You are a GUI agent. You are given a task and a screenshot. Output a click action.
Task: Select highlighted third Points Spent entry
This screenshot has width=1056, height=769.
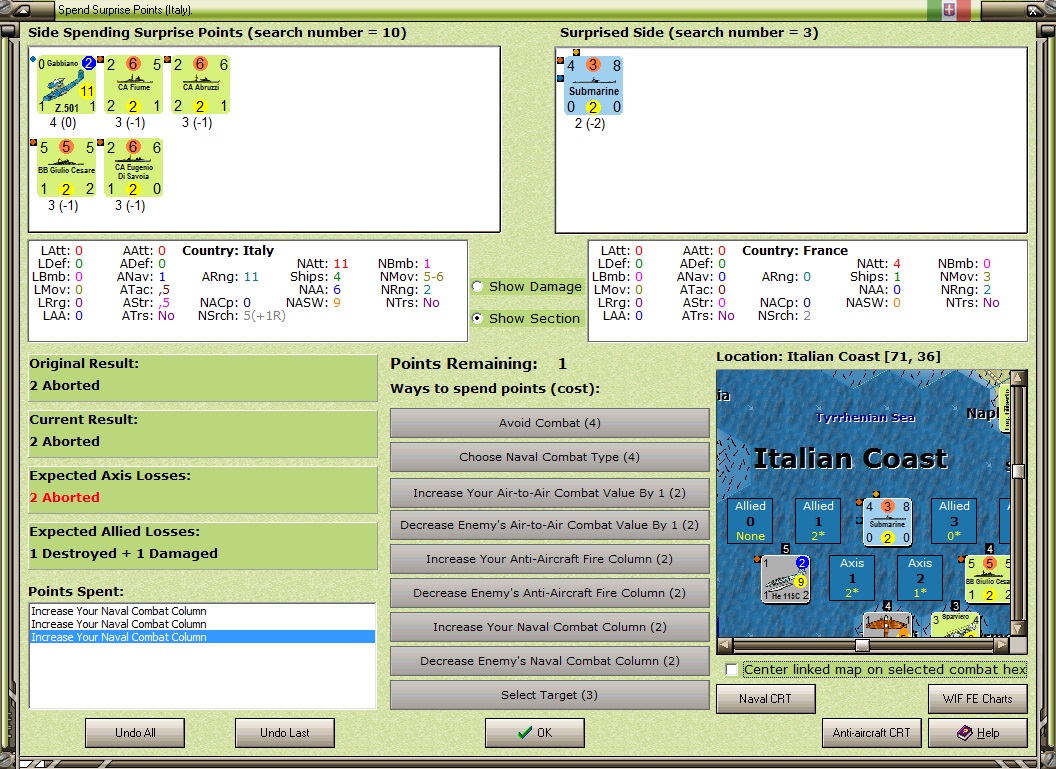coord(202,637)
